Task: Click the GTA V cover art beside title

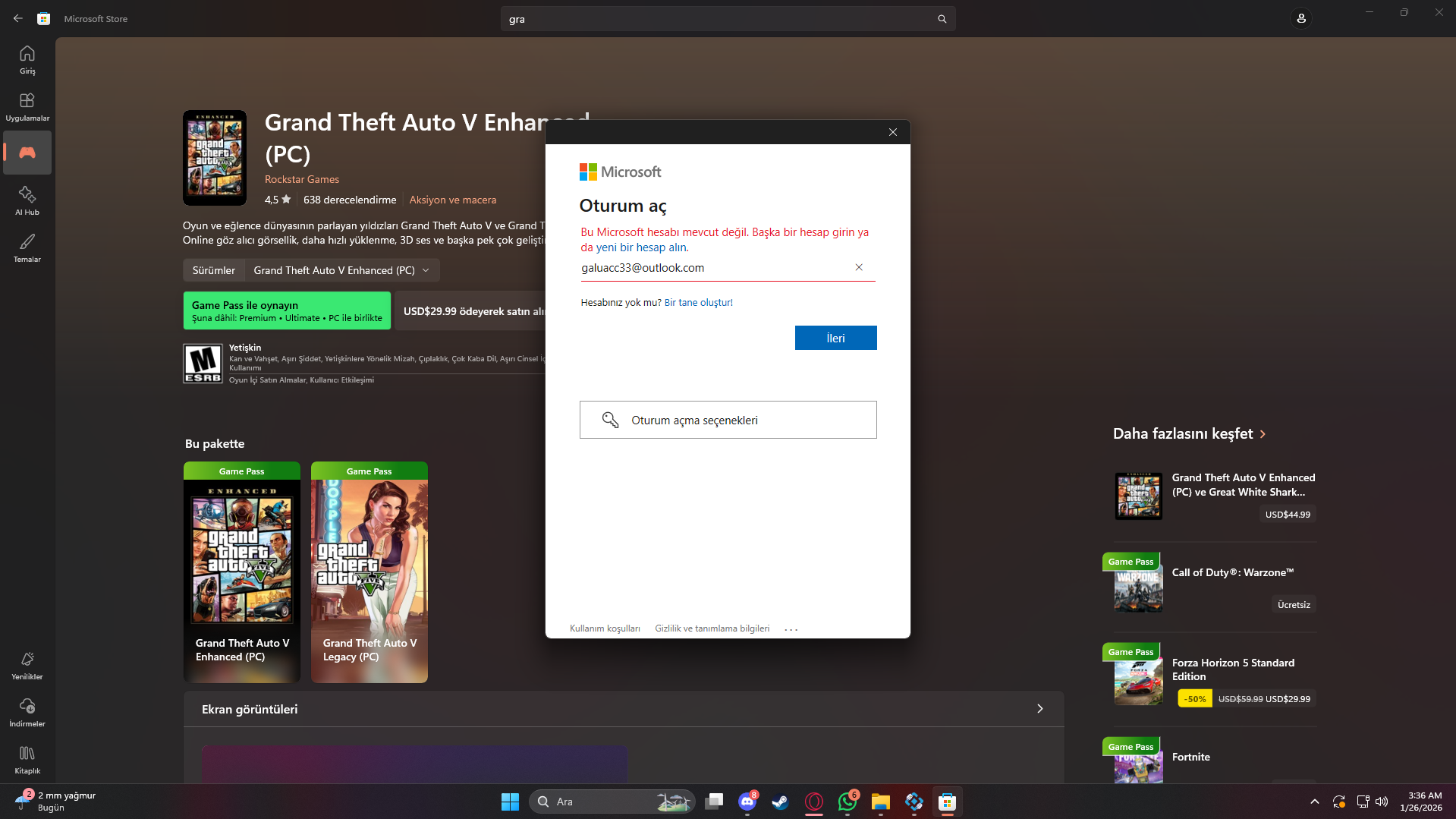Action: click(215, 158)
